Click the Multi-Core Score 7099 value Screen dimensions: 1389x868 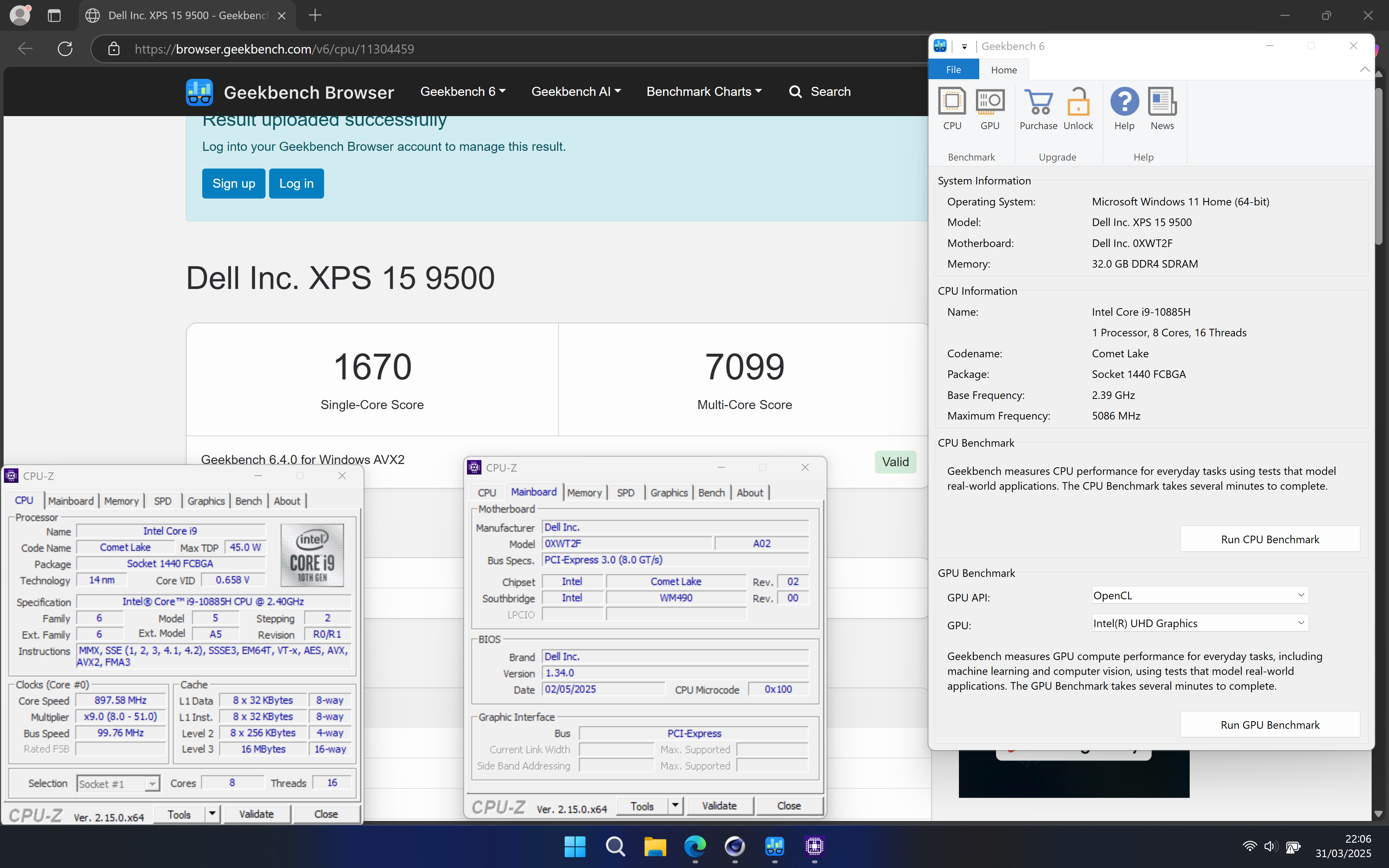[744, 366]
